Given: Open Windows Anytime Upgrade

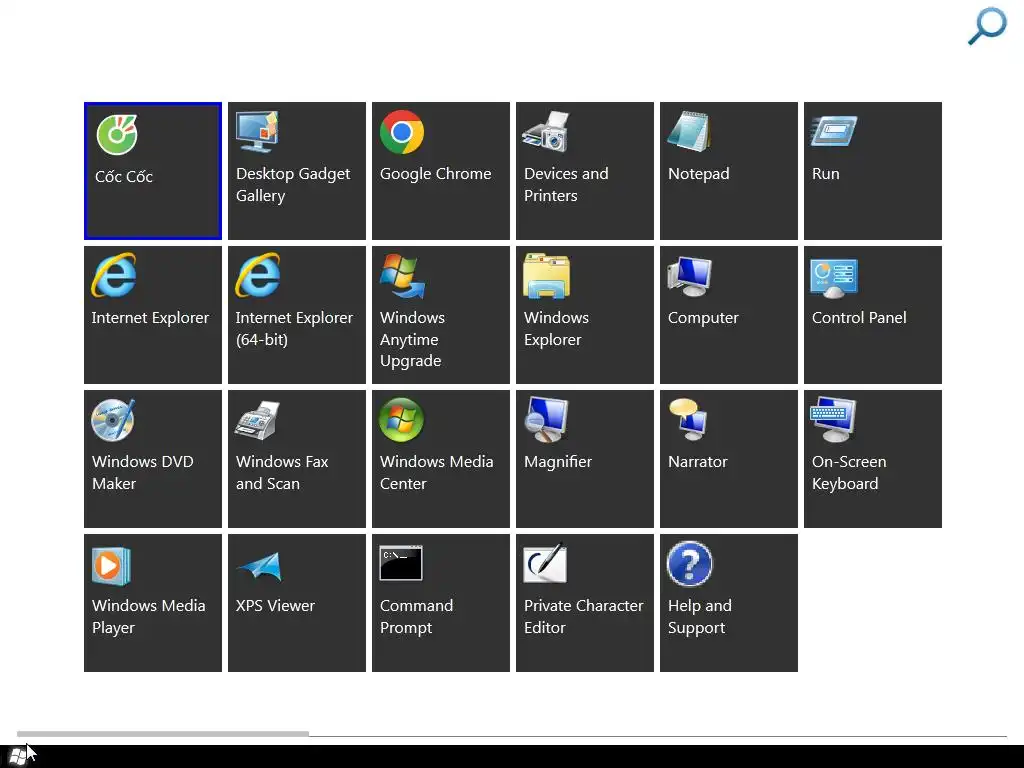Looking at the screenshot, I should pyautogui.click(x=441, y=315).
